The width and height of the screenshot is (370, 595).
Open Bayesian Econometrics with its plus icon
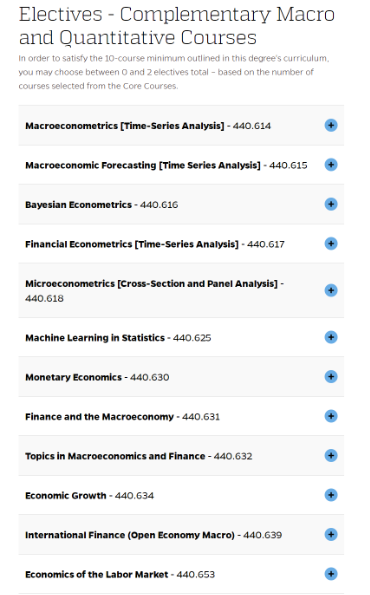(331, 204)
